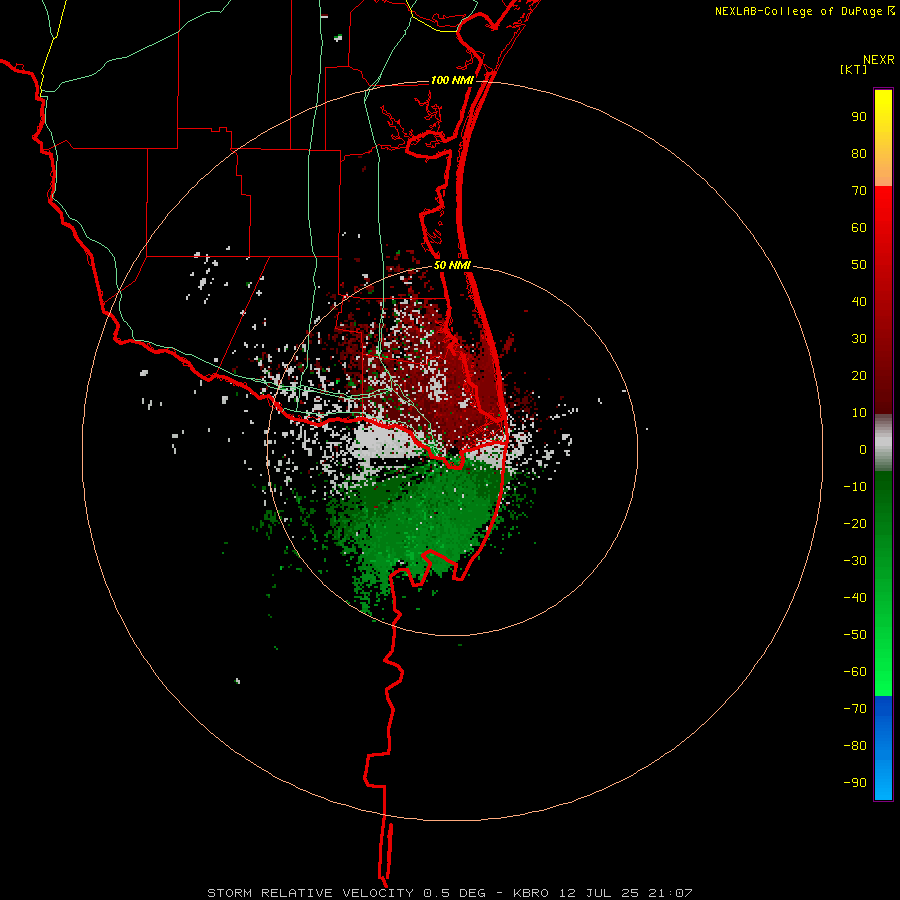Click the bright green segment near -60
The image size is (900, 900).
[883, 674]
